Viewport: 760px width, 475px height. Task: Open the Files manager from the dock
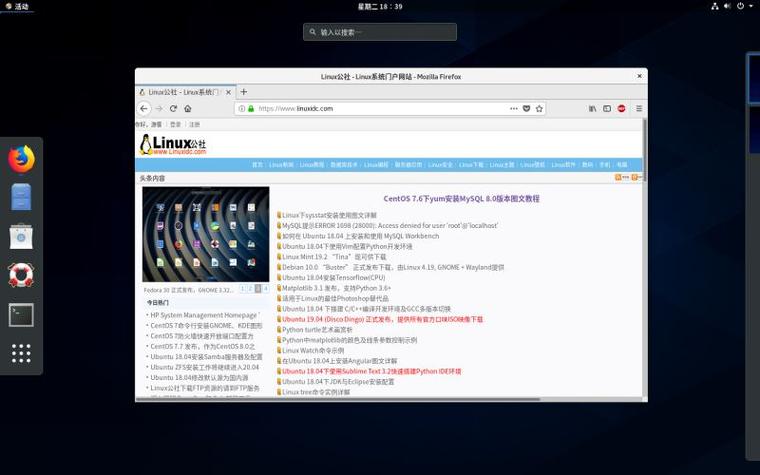(x=21, y=197)
